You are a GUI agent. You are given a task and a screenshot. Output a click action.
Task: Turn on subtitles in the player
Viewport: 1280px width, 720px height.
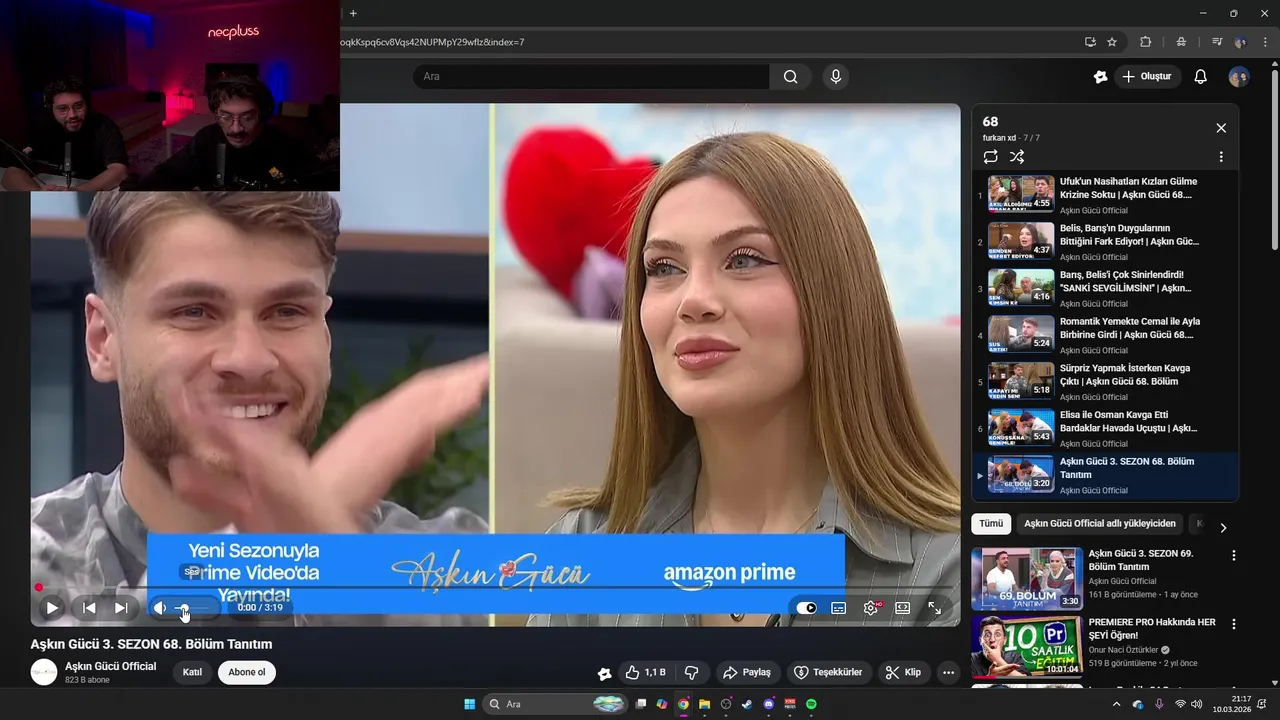839,607
